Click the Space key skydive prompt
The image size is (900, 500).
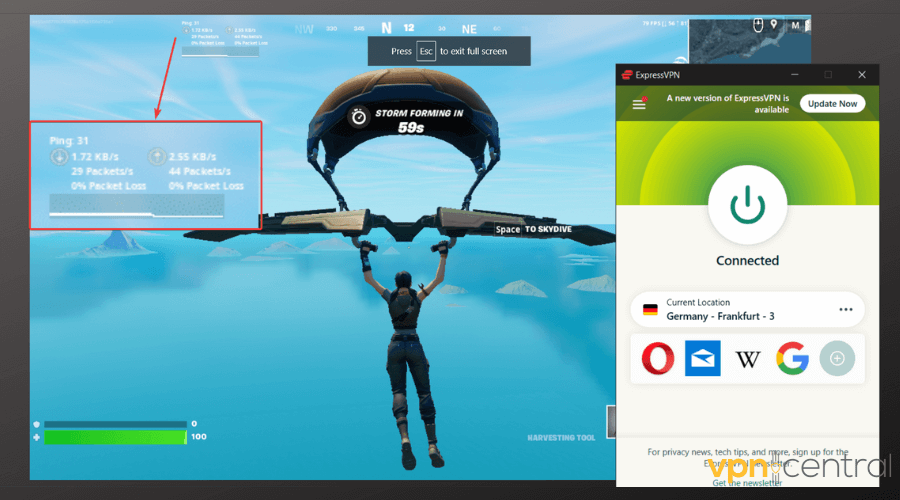[507, 229]
